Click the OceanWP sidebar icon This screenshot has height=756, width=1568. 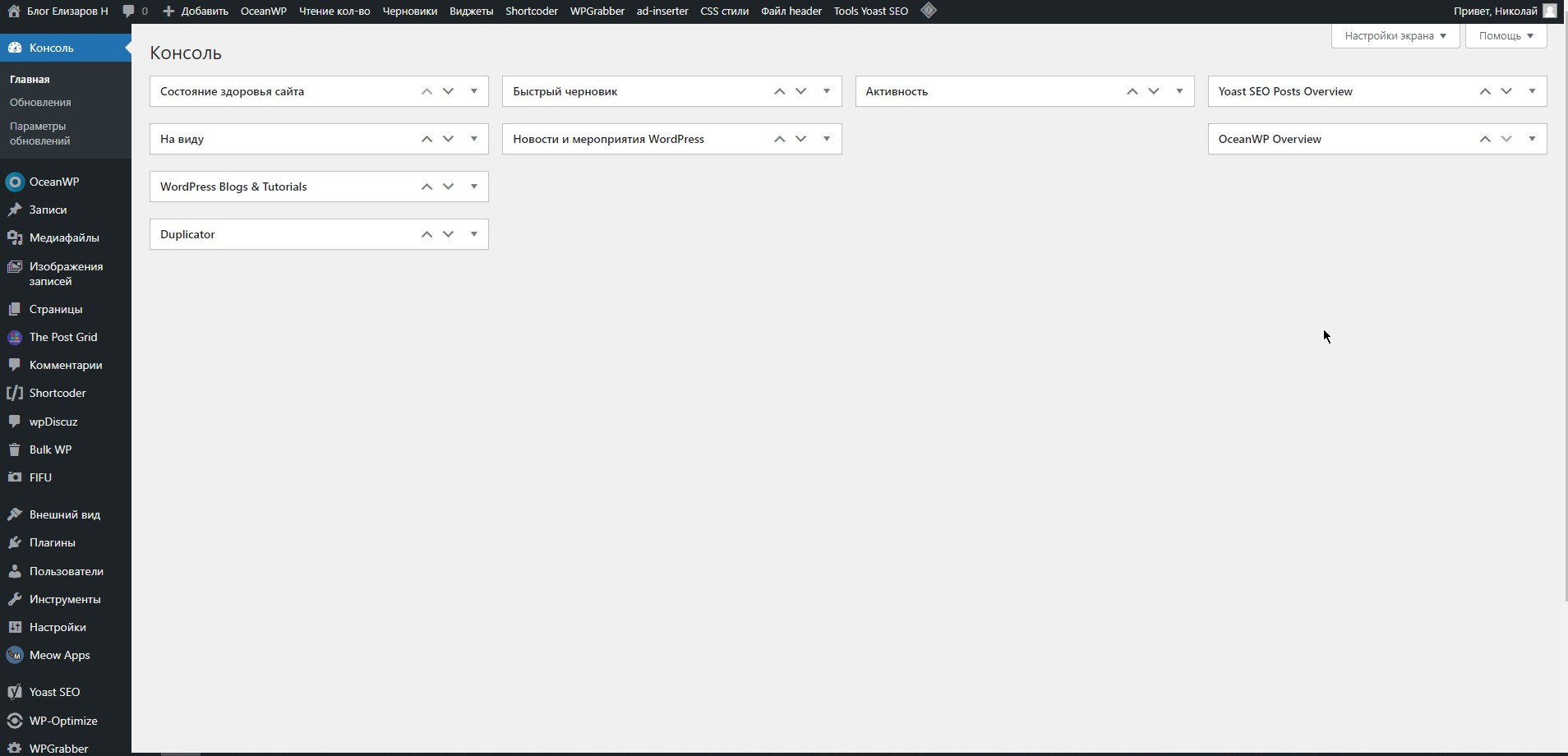coord(15,182)
